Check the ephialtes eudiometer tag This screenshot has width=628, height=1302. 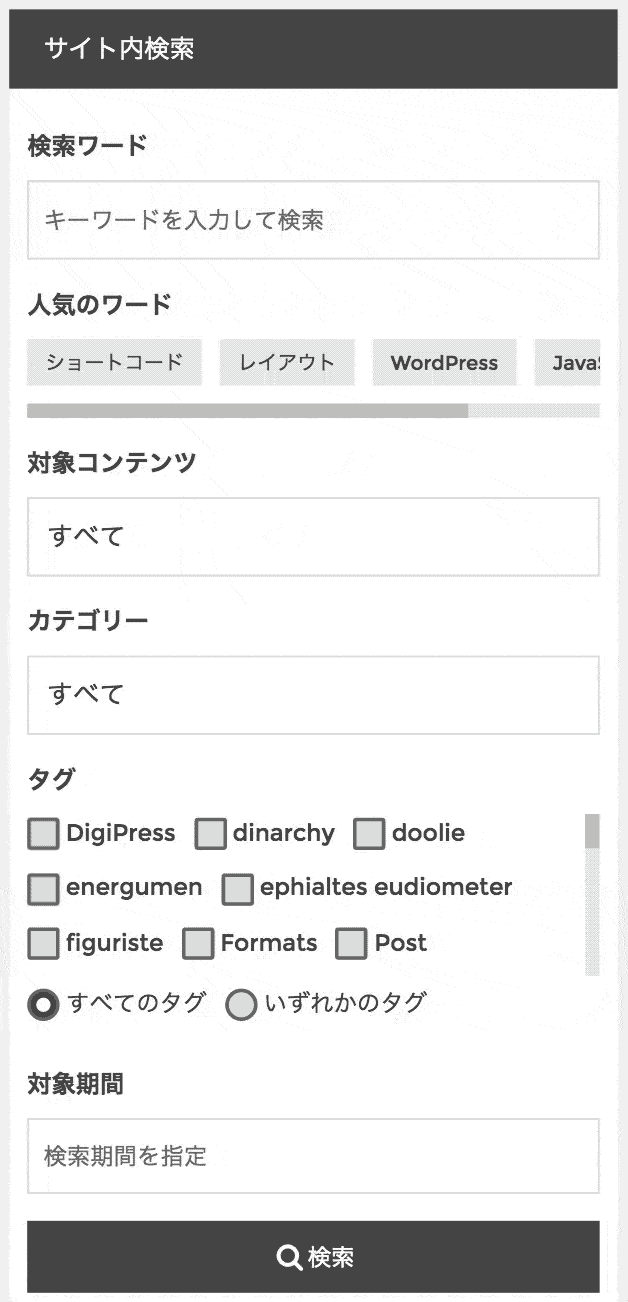point(237,888)
